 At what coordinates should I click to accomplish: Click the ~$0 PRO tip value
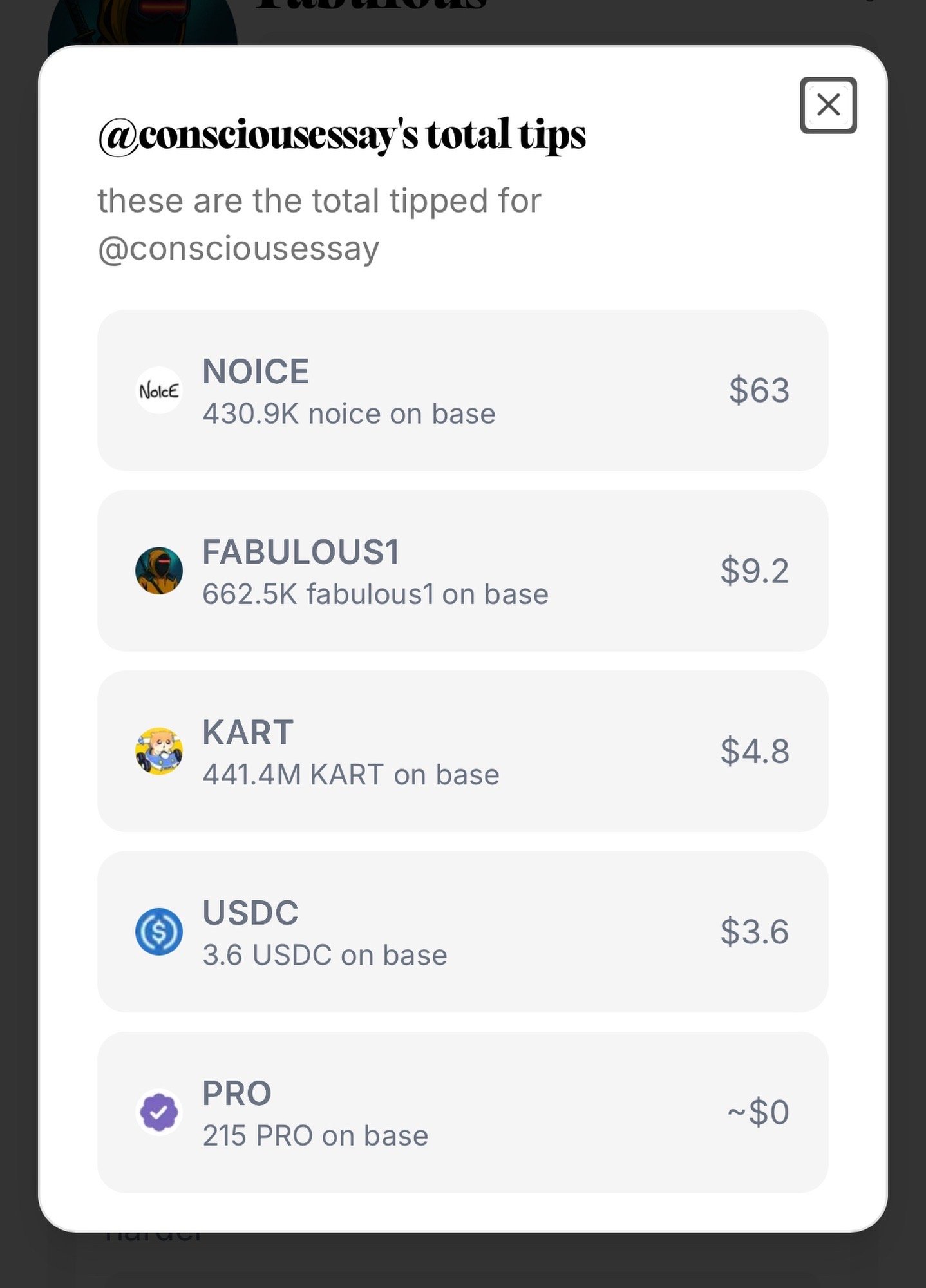pyautogui.click(x=758, y=1112)
